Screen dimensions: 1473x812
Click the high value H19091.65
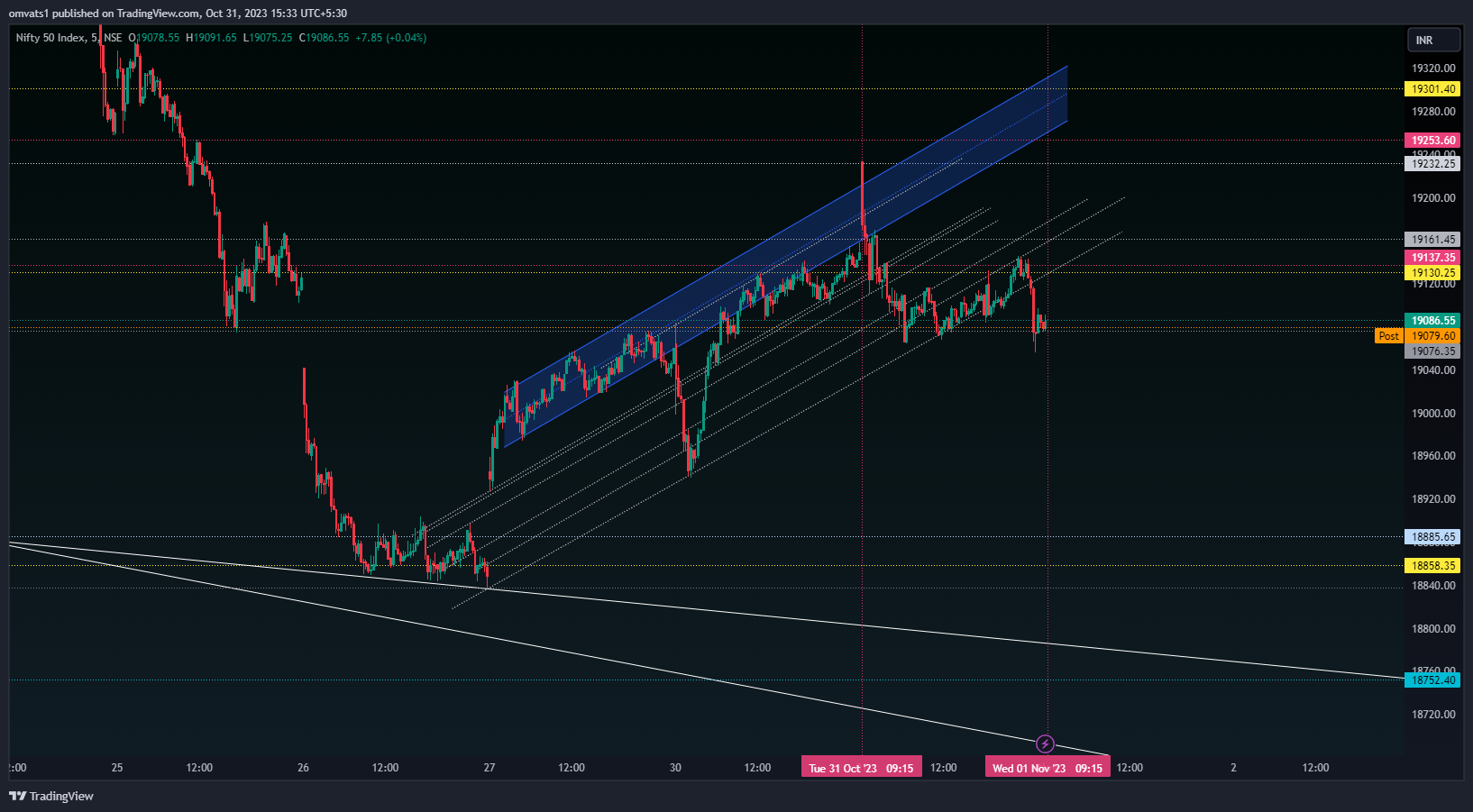pyautogui.click(x=211, y=38)
